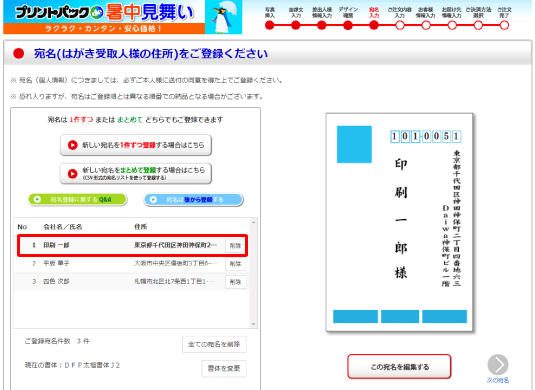Click the highlighted address-input step circle
The width and height of the screenshot is (535, 390).
[x=374, y=25]
